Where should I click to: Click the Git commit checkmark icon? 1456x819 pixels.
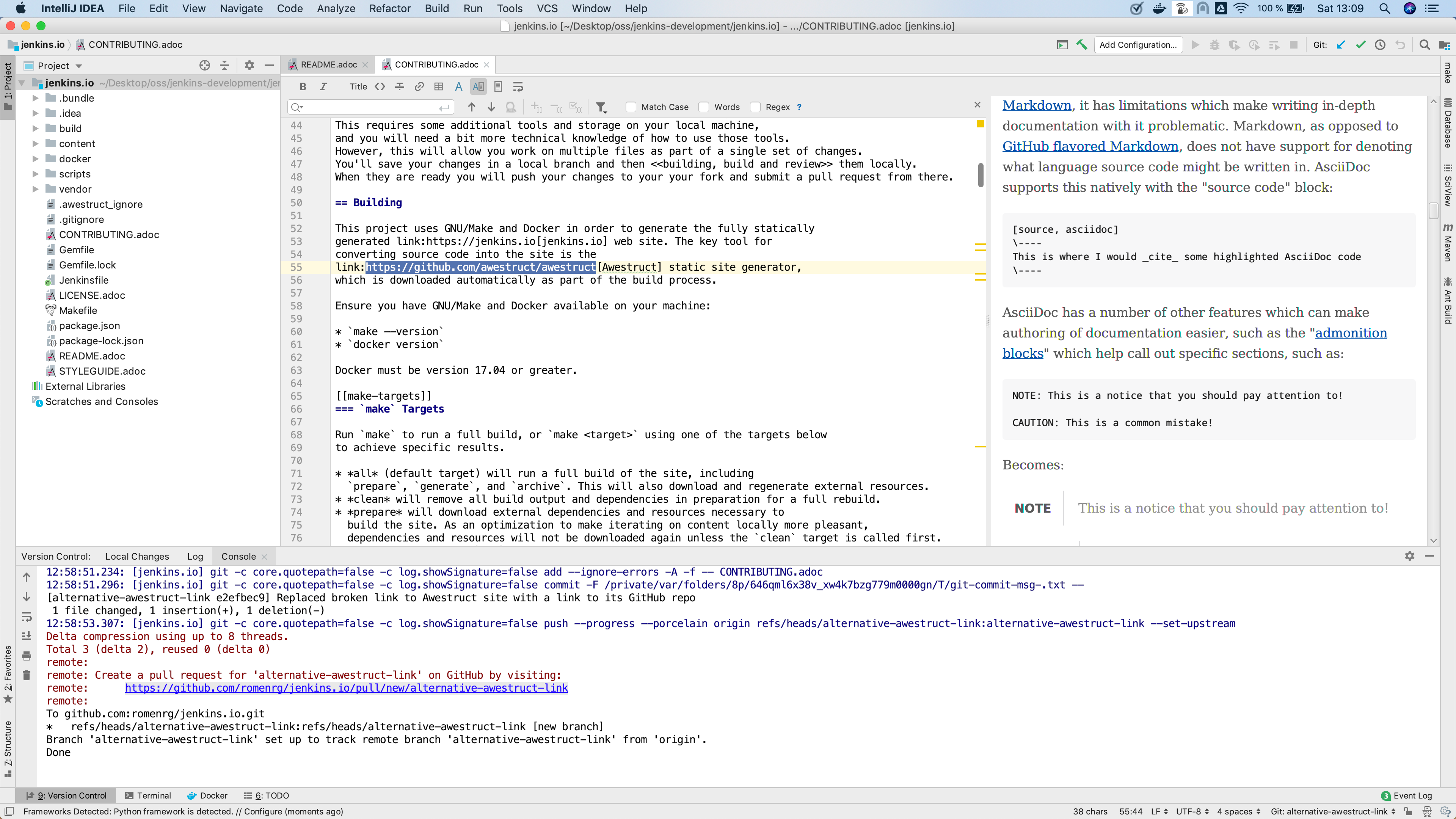coord(1360,45)
